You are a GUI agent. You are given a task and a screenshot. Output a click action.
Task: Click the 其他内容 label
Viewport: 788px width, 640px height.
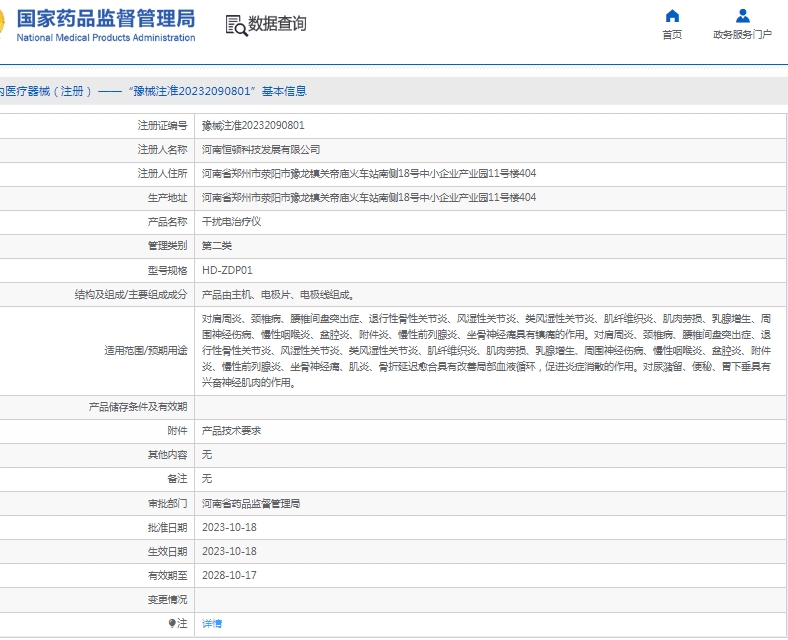[167, 455]
